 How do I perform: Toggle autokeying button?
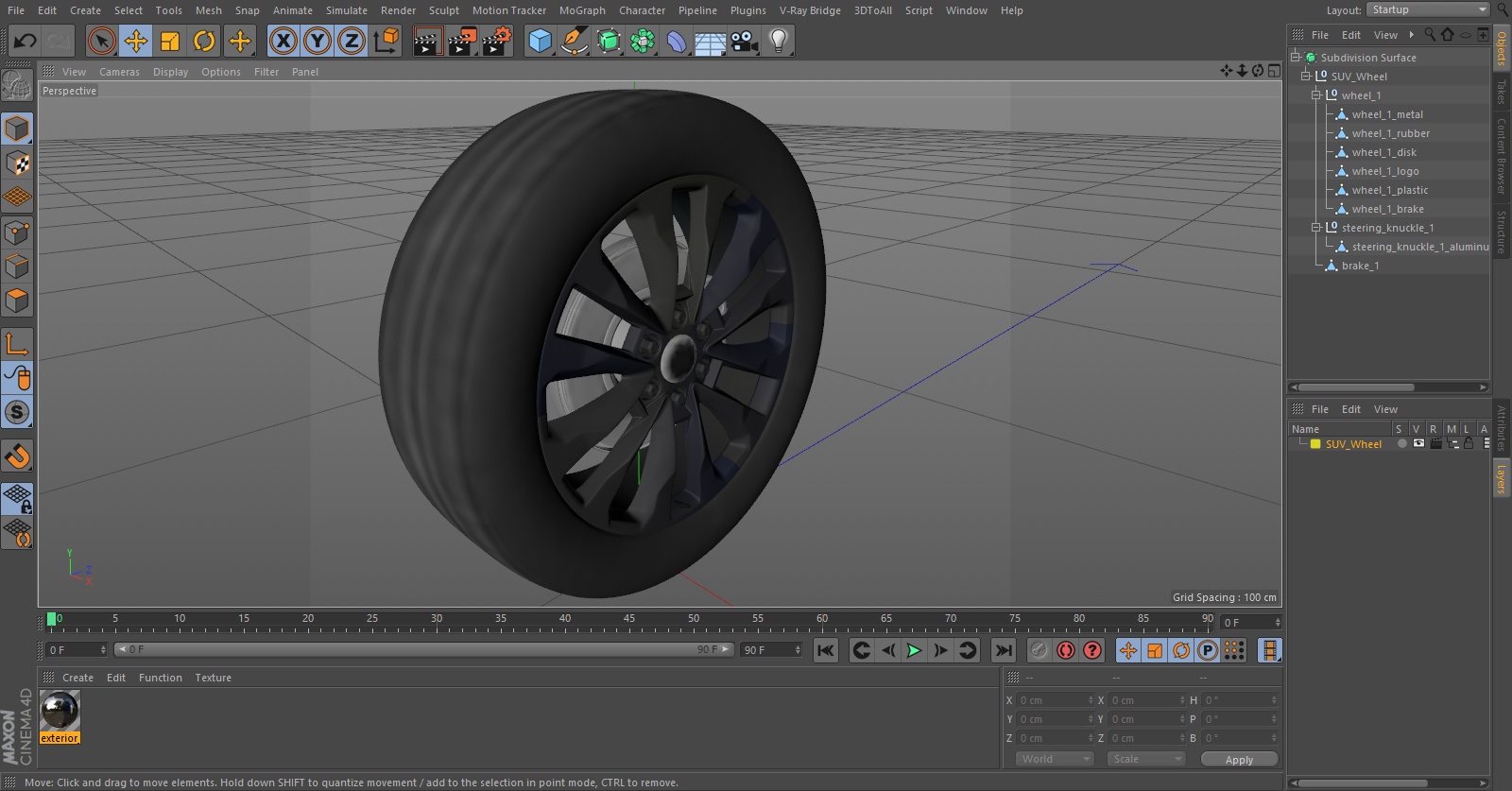click(1066, 650)
